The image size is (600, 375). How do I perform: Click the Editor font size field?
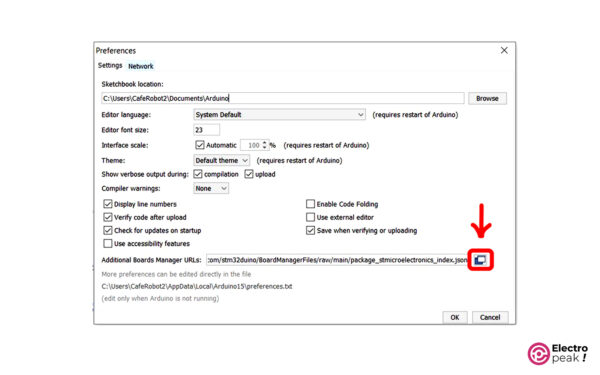(206, 130)
